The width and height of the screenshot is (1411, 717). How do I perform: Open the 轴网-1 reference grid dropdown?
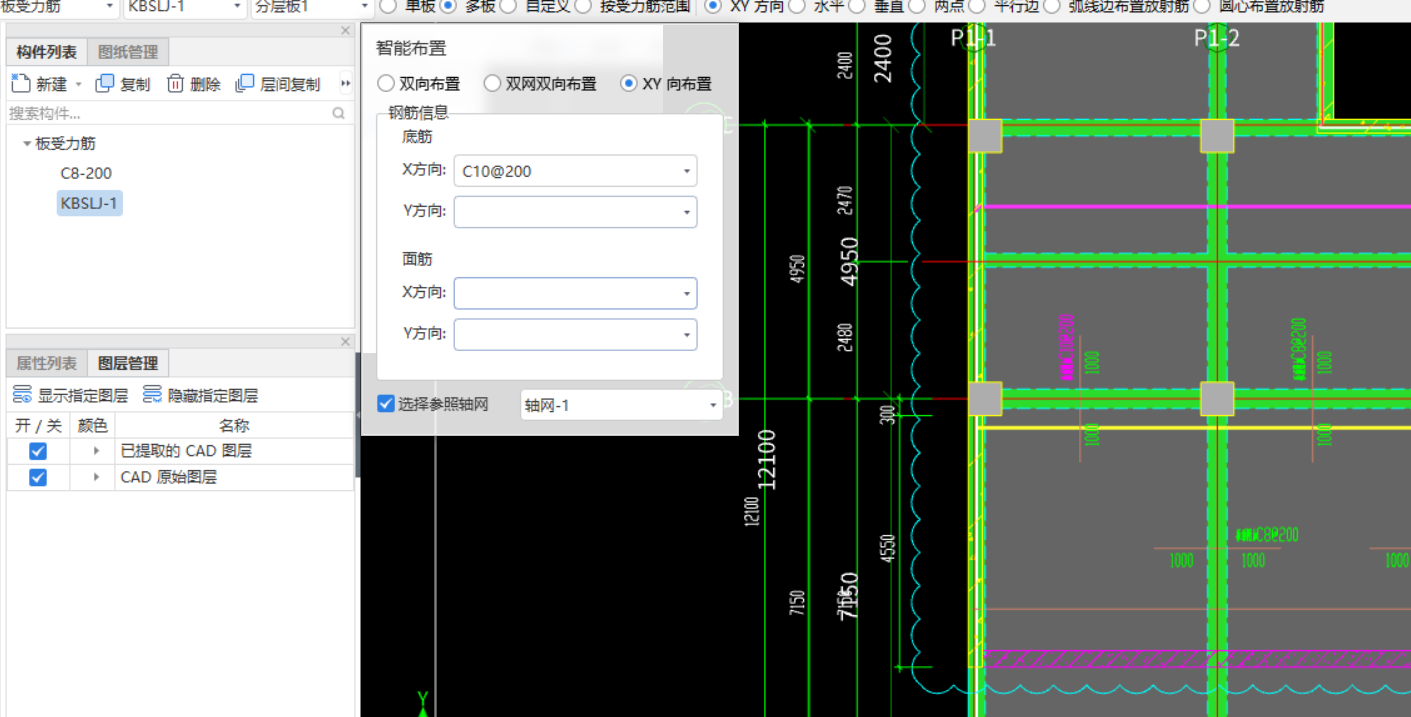(711, 404)
